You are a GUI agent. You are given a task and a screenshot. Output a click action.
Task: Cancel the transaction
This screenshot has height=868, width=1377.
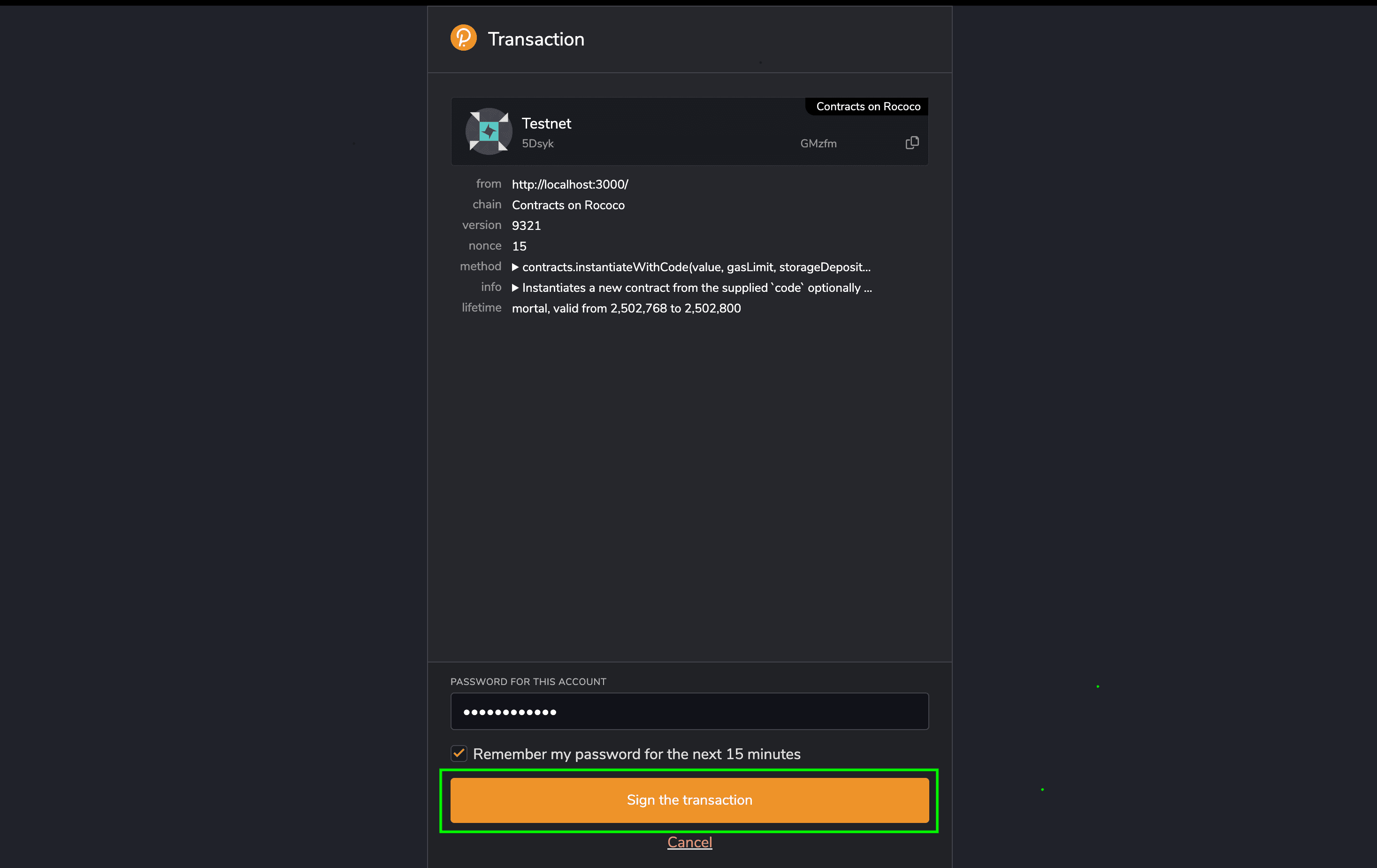[689, 842]
